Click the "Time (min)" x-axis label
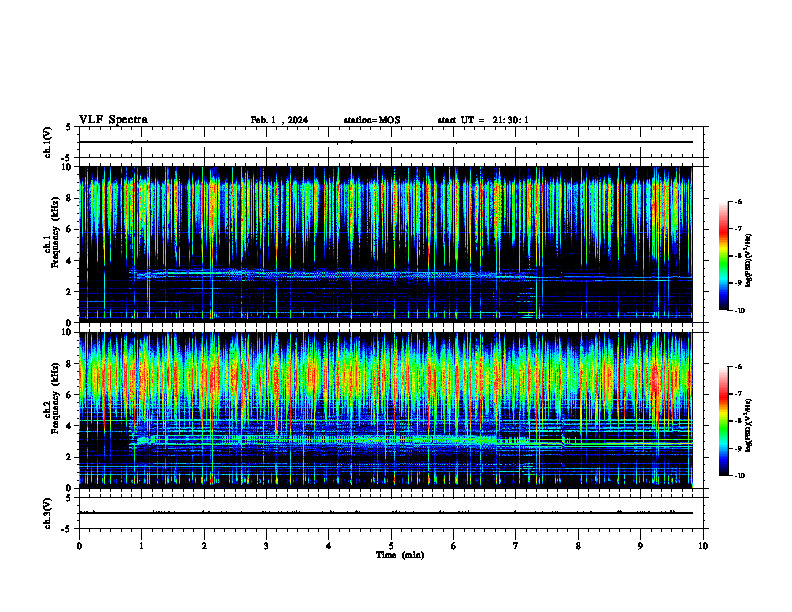The height and width of the screenshot is (612, 792). click(400, 555)
